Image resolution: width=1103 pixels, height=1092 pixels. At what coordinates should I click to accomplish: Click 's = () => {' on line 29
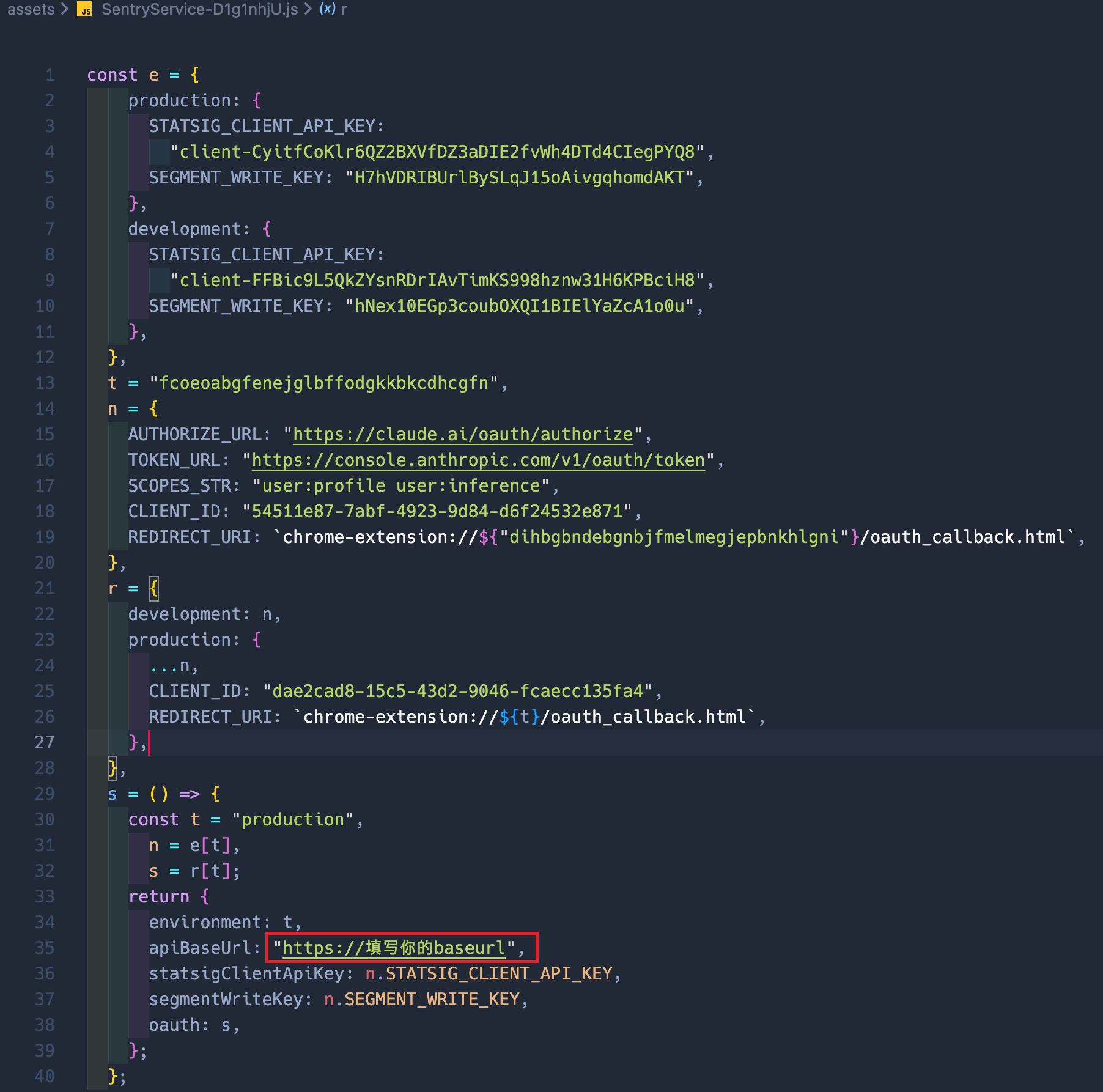164,794
